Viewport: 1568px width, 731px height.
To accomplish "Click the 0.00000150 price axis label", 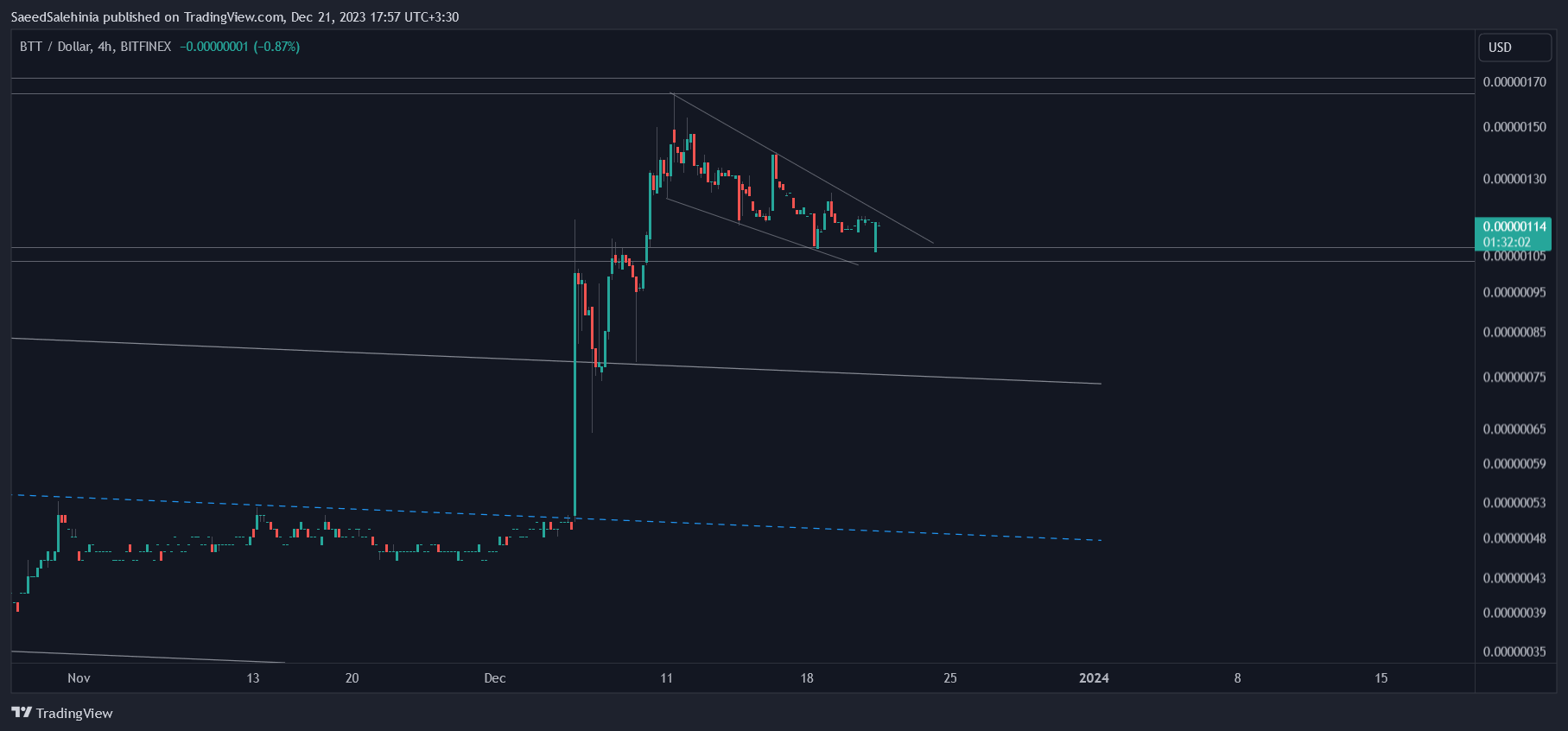I will pos(1514,127).
